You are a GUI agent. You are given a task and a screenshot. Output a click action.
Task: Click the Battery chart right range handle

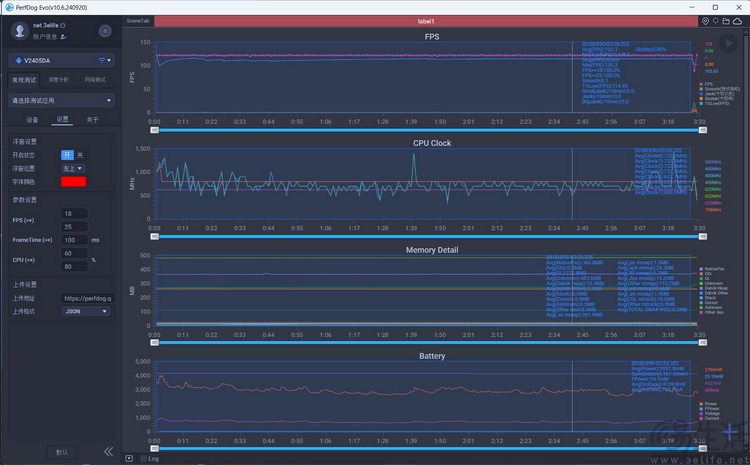pos(703,448)
